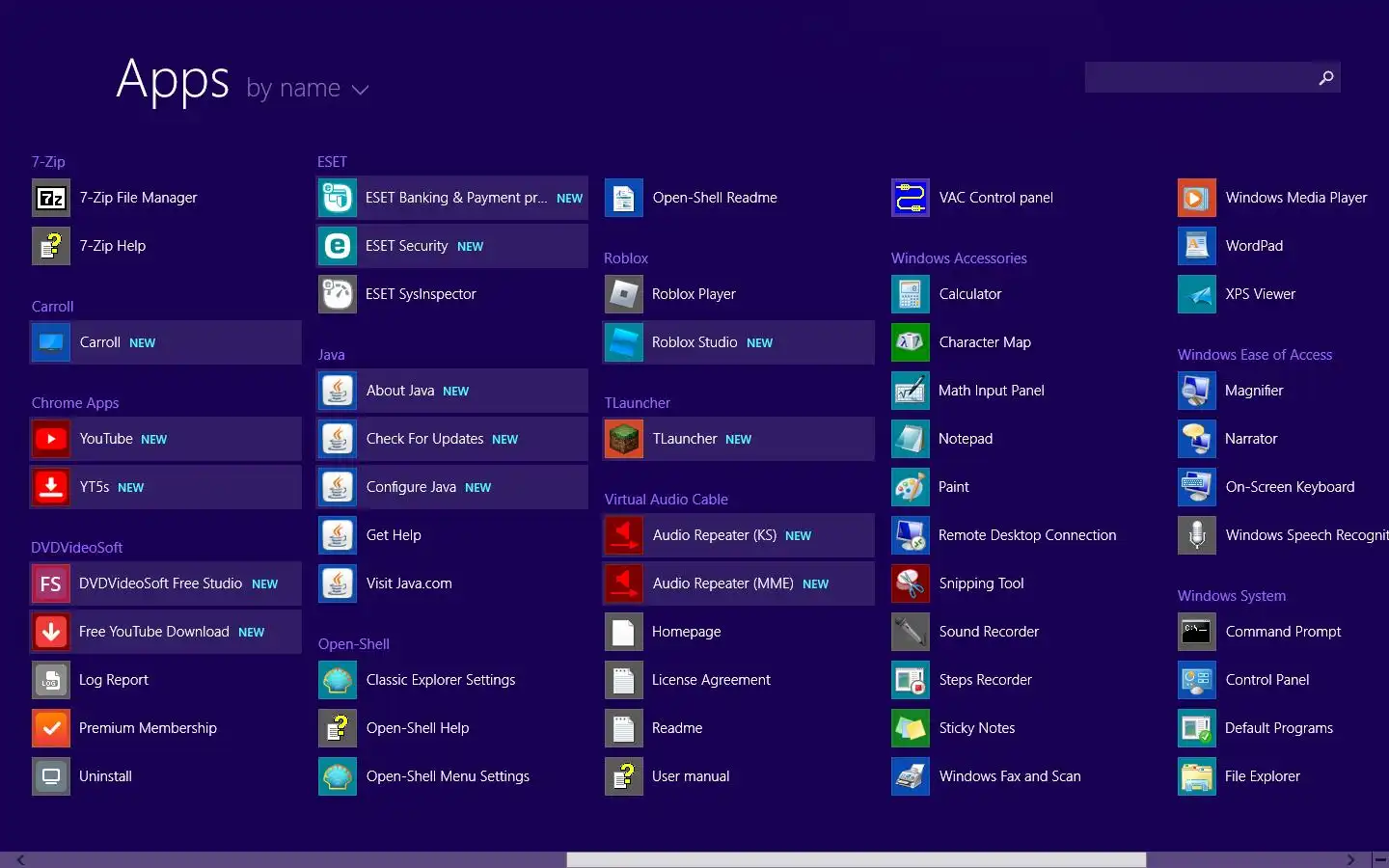Select the 'Windows Accessories' group heading
Screen dimensions: 1389x868
[x=959, y=258]
